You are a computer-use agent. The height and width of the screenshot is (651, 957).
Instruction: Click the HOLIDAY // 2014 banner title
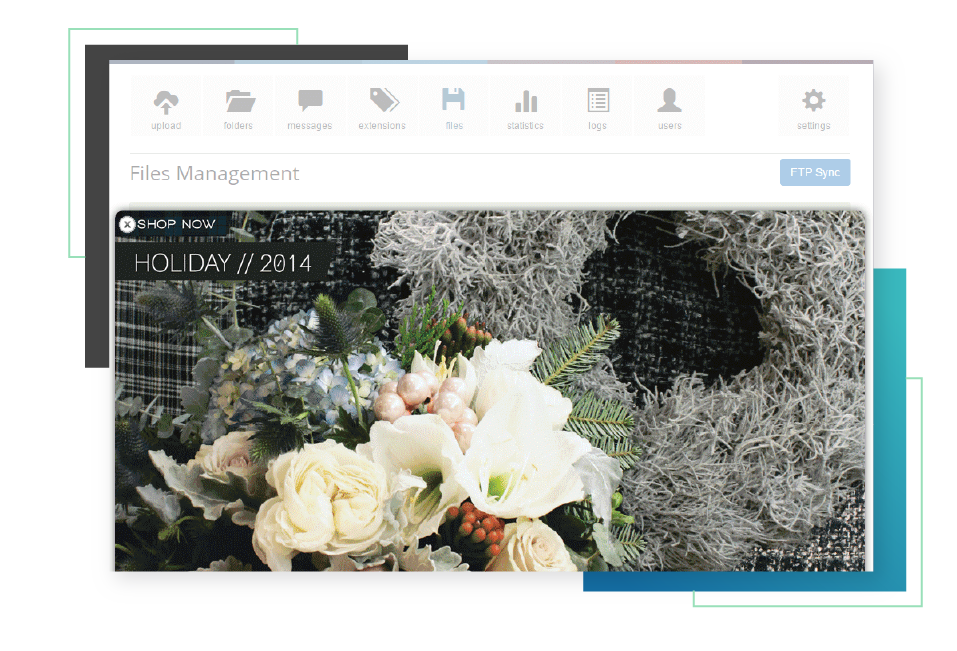223,264
